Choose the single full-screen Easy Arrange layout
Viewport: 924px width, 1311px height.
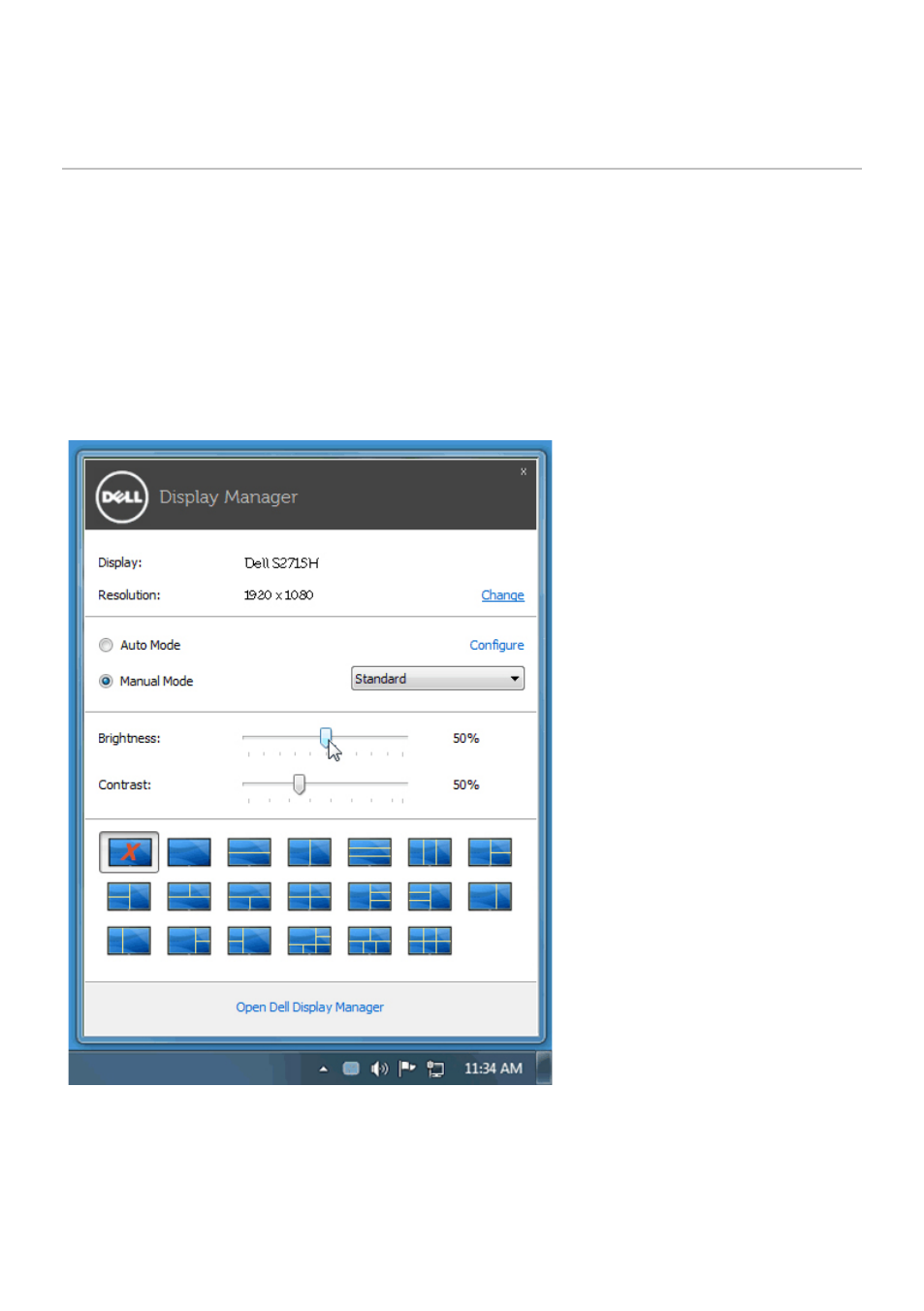coord(189,852)
